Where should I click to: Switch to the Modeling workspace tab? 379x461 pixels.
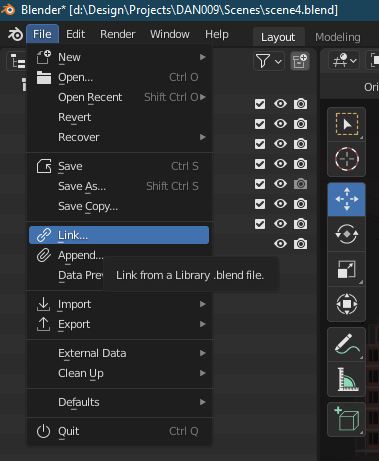pyautogui.click(x=338, y=37)
